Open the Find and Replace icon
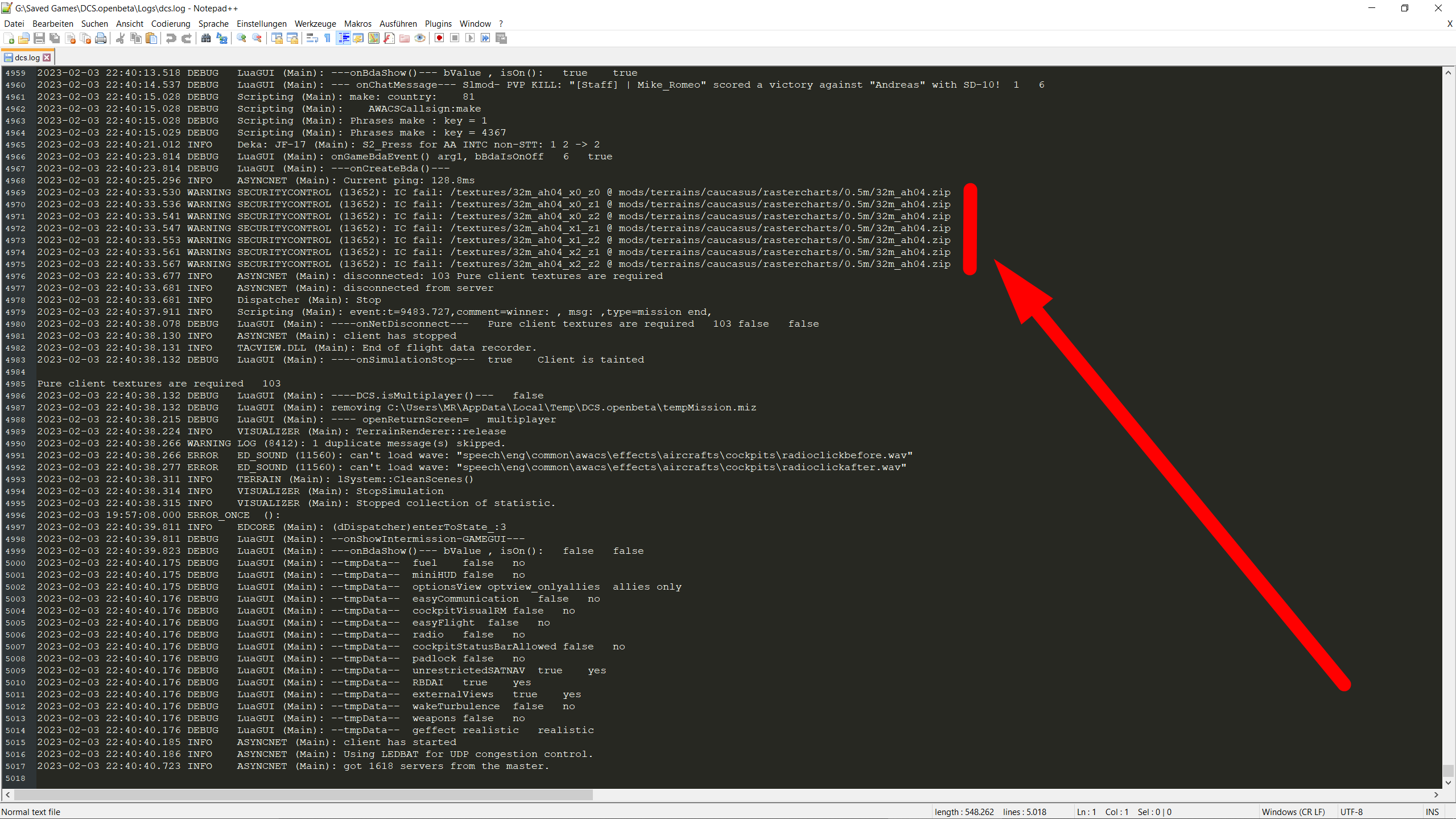 (222, 38)
